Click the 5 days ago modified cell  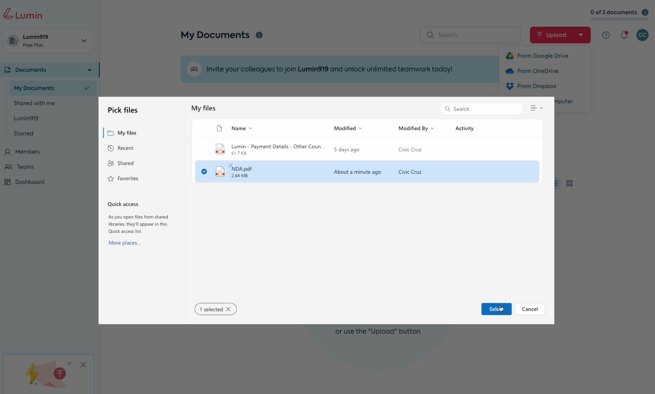point(346,150)
